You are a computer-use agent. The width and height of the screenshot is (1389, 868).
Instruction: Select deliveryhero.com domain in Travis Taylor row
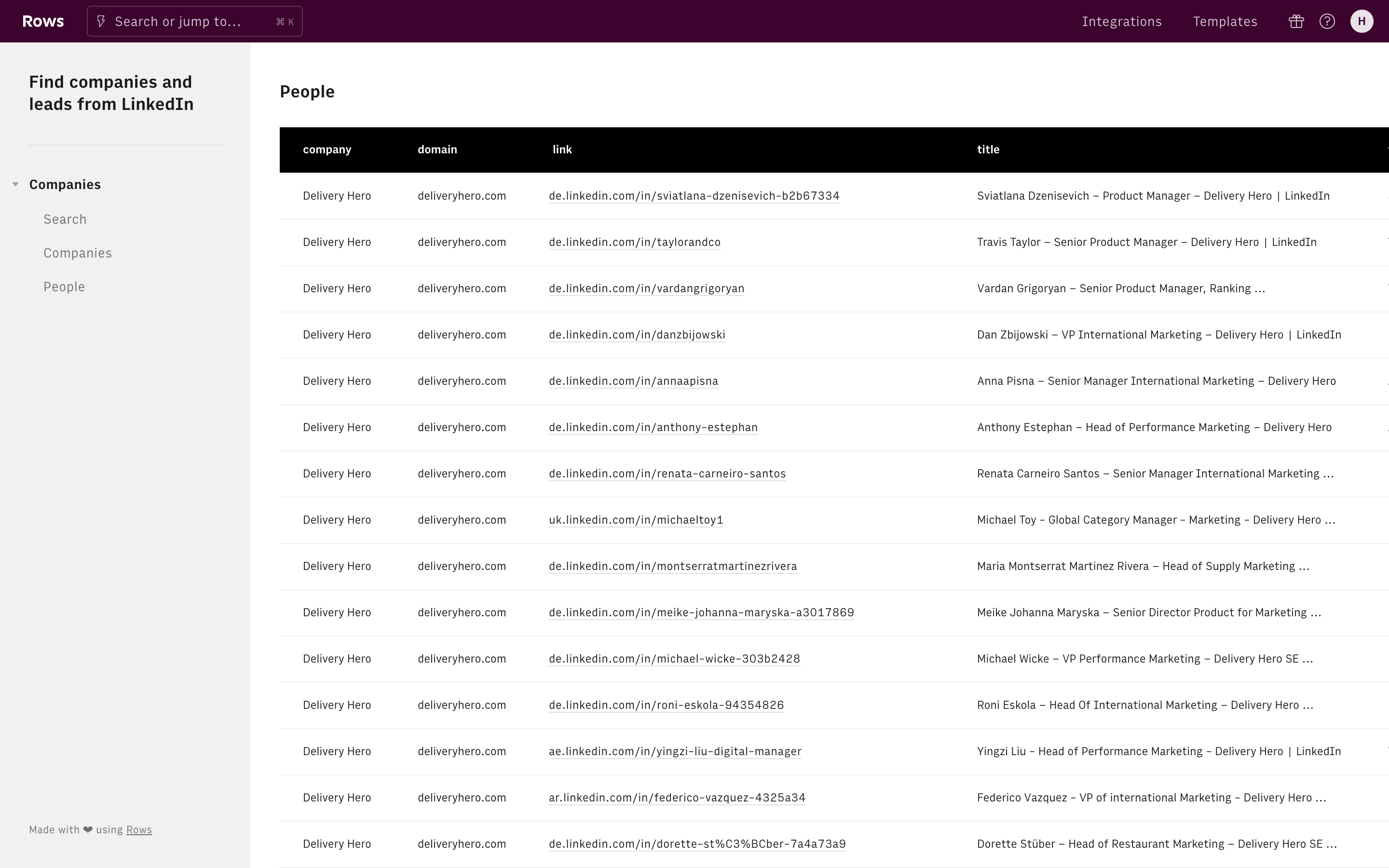[x=462, y=242]
